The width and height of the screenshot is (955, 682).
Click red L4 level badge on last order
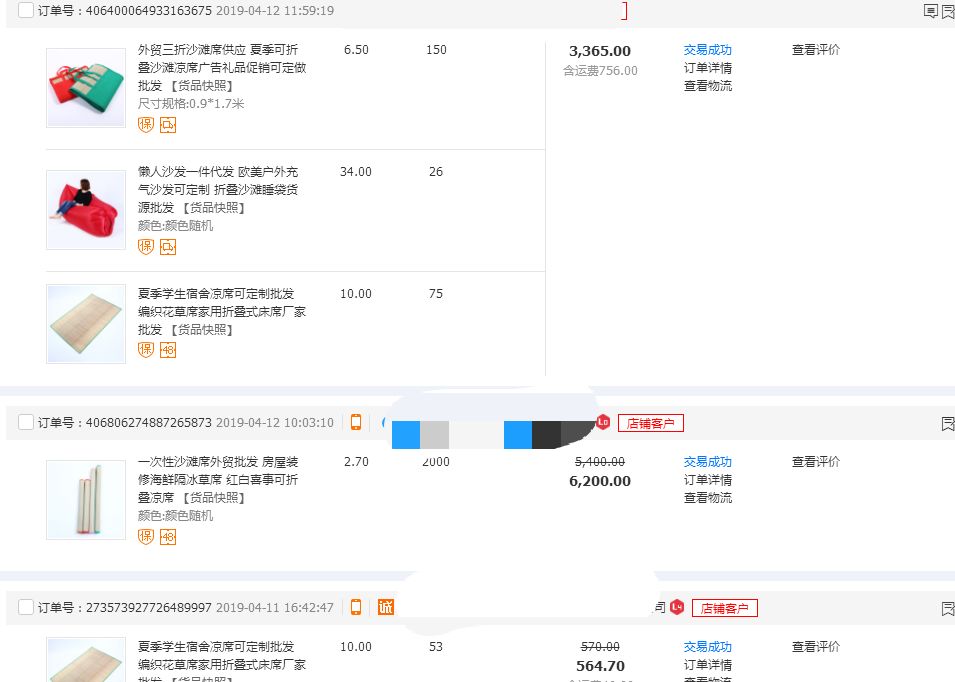(677, 607)
